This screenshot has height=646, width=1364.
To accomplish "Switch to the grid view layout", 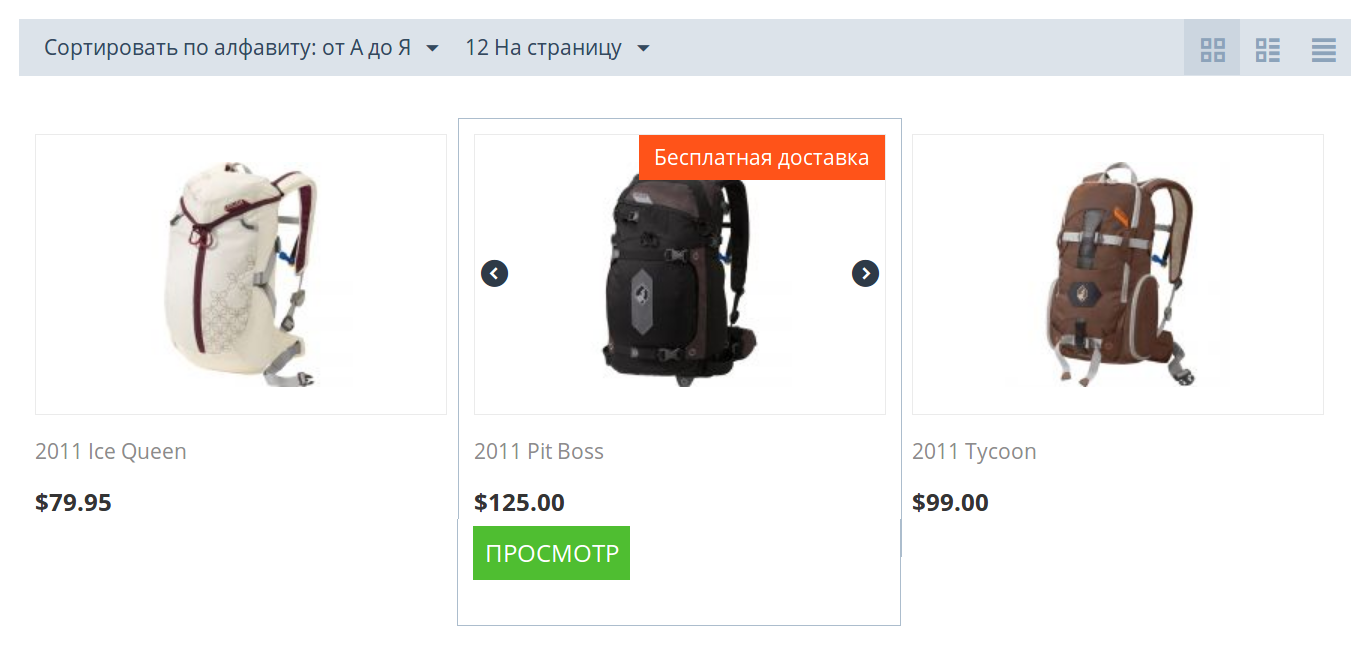I will (x=1212, y=48).
